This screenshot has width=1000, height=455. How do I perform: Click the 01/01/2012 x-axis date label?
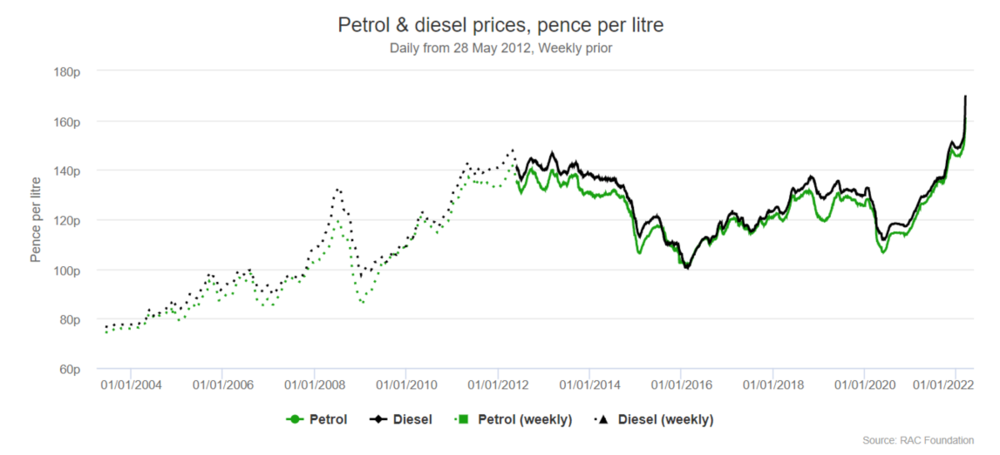pyautogui.click(x=498, y=385)
